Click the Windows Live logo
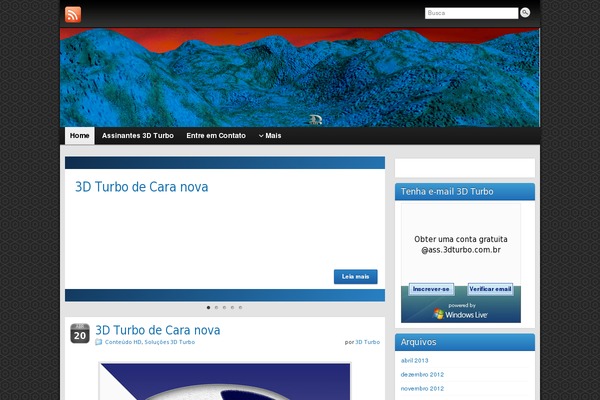 pyautogui.click(x=461, y=314)
